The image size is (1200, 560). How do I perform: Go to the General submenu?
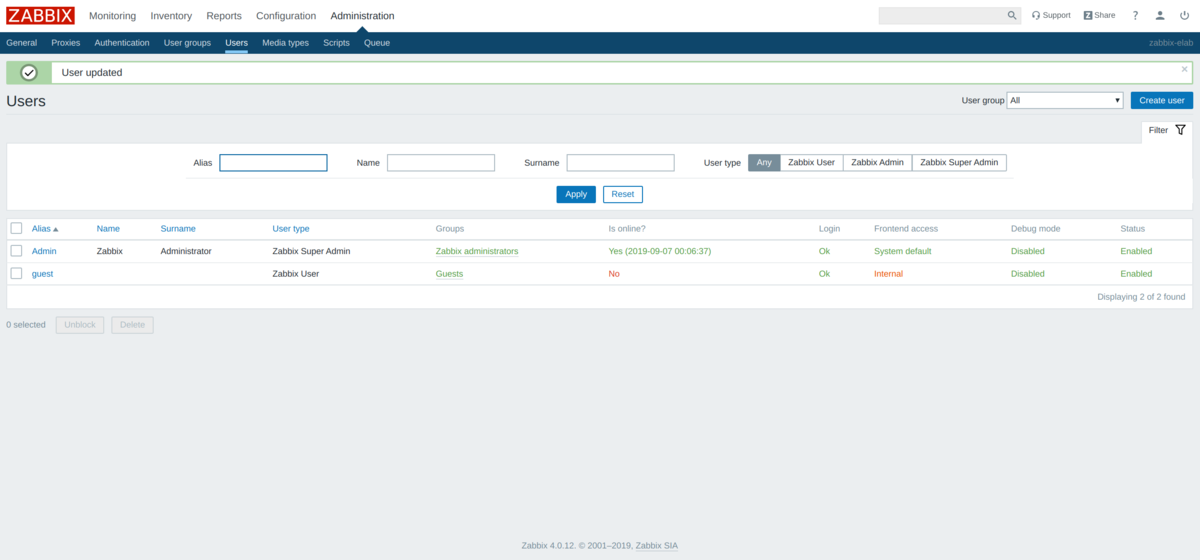click(x=22, y=43)
